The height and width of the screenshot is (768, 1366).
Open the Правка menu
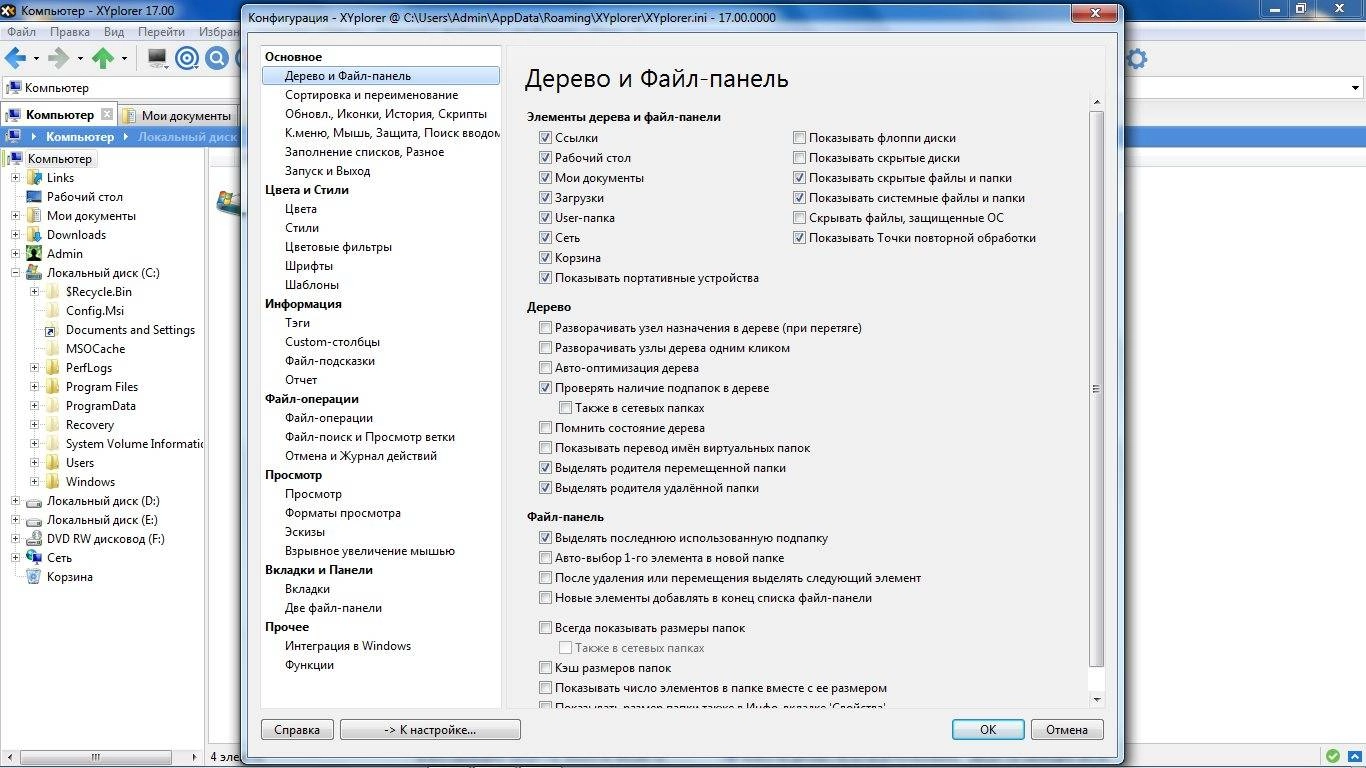coord(70,32)
